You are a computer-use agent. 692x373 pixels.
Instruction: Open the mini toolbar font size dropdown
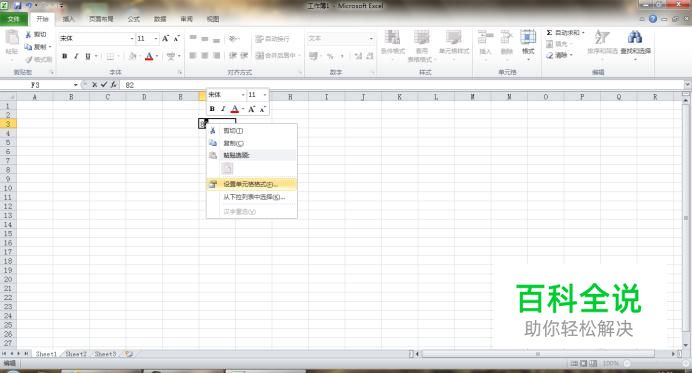click(265, 95)
